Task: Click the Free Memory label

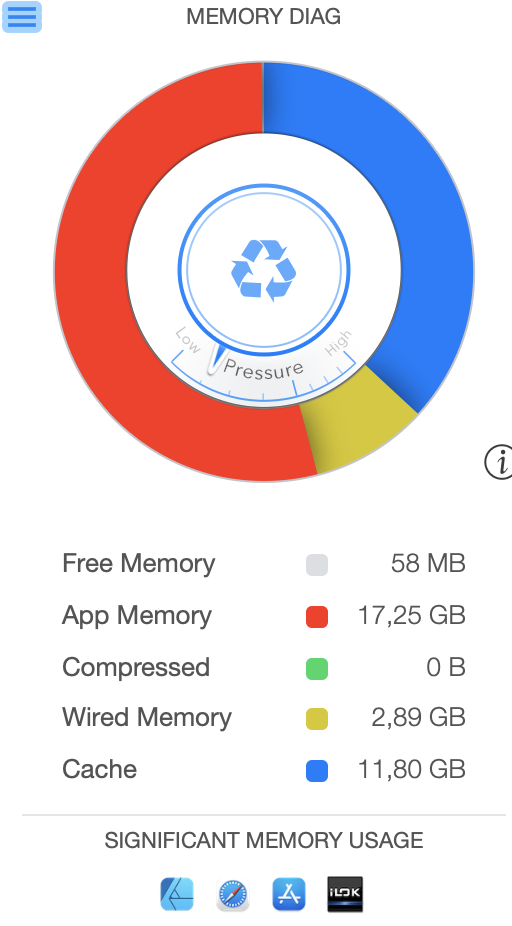Action: tap(139, 563)
